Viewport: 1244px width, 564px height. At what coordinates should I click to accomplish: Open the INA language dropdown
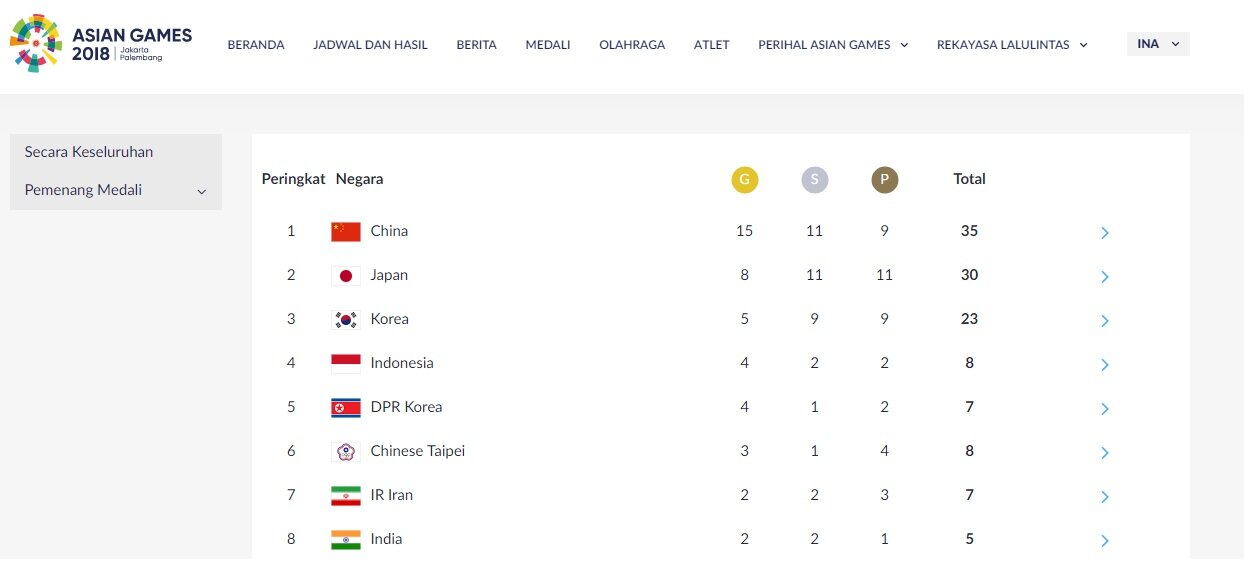[1158, 44]
